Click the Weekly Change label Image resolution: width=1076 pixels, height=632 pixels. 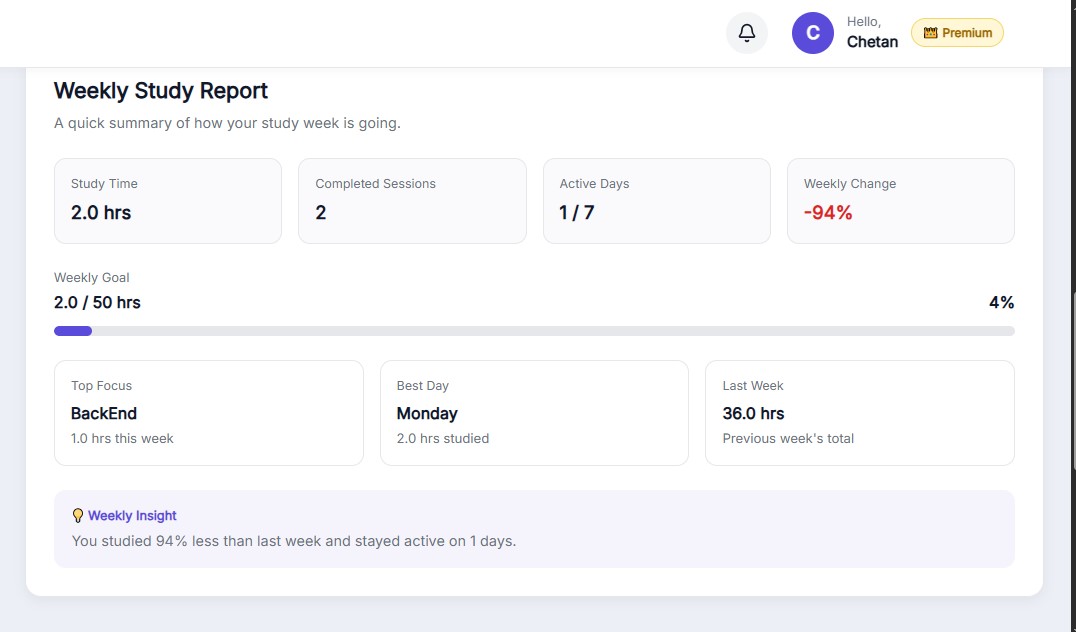[850, 184]
